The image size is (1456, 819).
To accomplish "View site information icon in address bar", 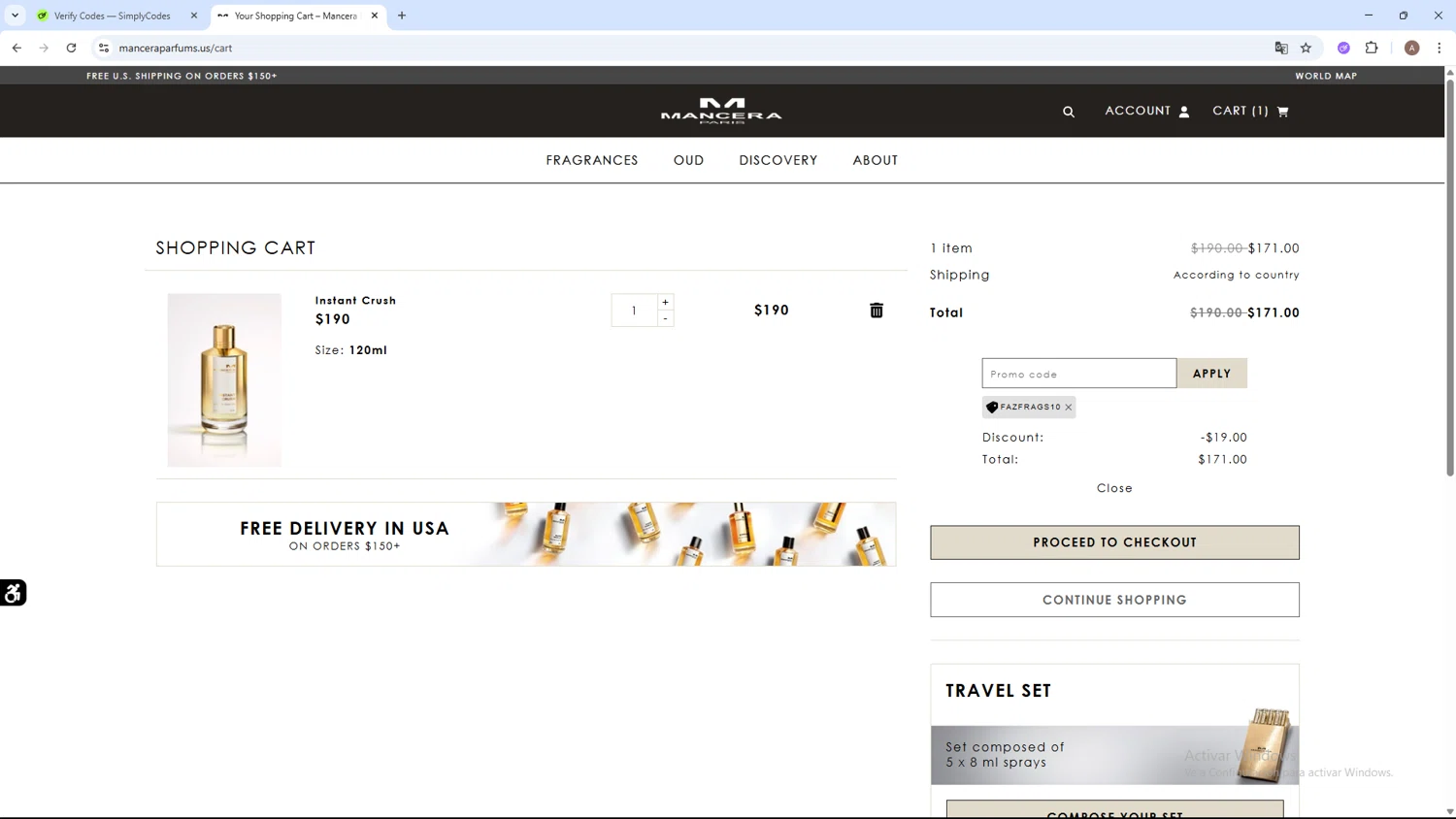I will (104, 48).
